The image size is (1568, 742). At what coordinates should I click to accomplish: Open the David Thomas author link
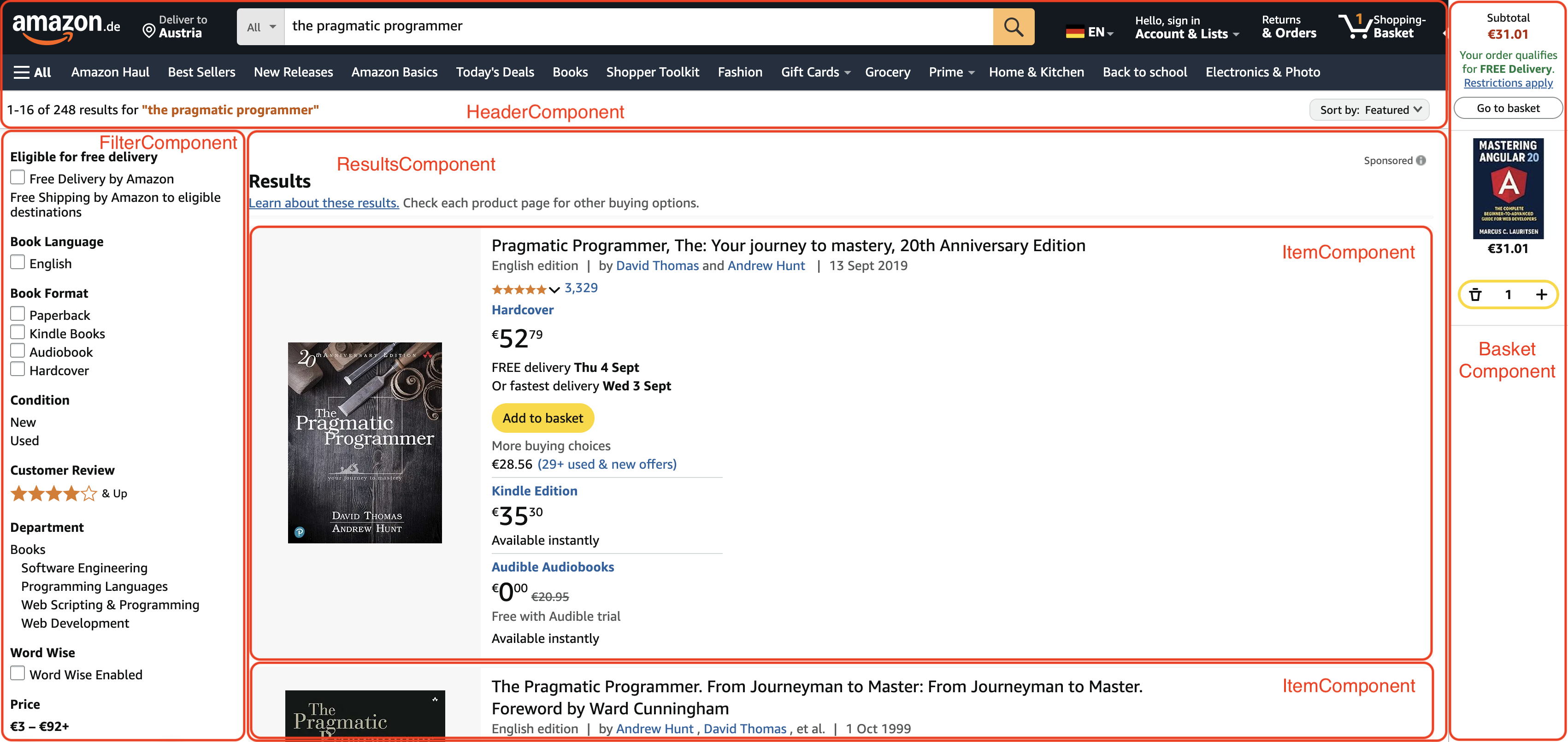click(657, 266)
